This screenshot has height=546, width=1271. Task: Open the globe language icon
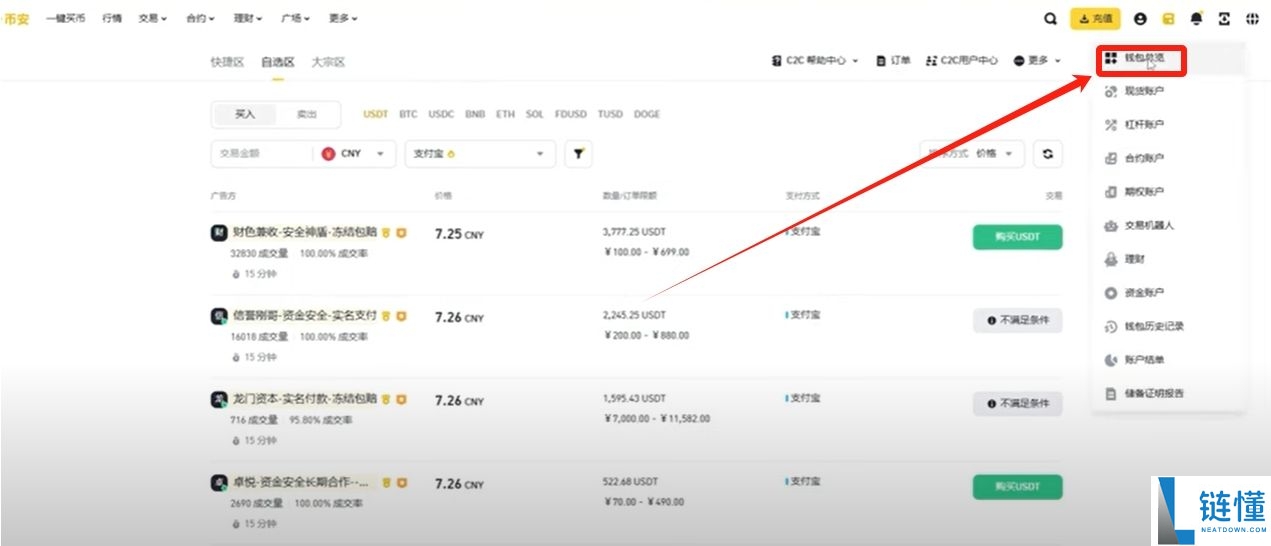tap(1252, 18)
